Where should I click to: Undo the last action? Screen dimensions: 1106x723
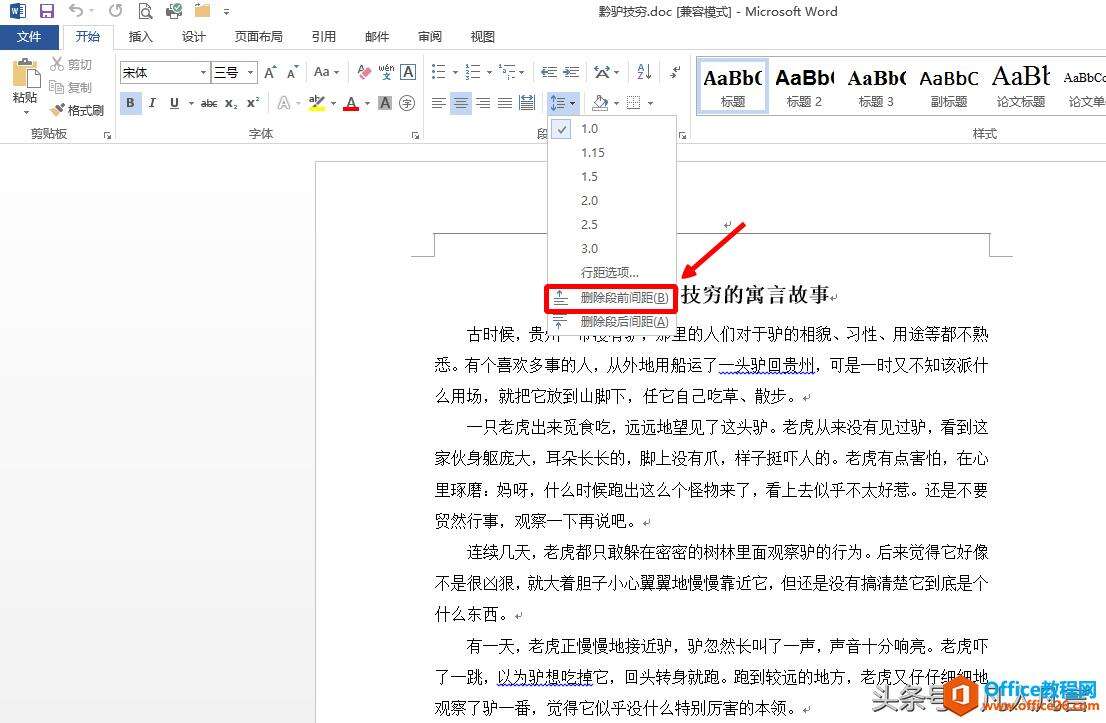[75, 11]
